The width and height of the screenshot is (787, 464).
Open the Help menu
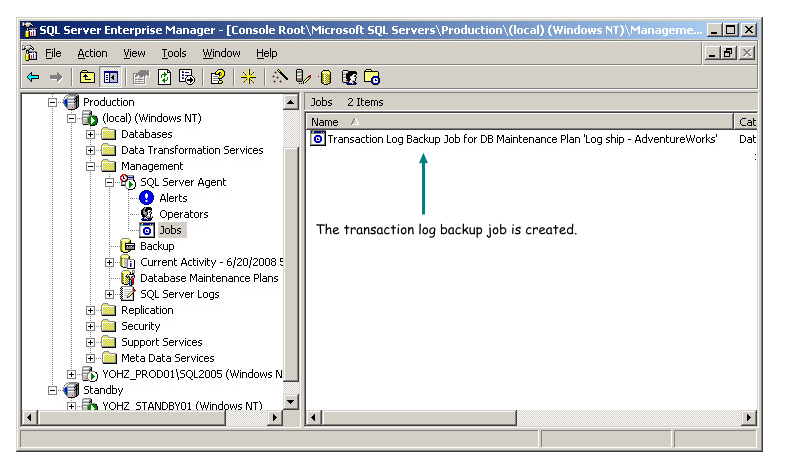[267, 53]
